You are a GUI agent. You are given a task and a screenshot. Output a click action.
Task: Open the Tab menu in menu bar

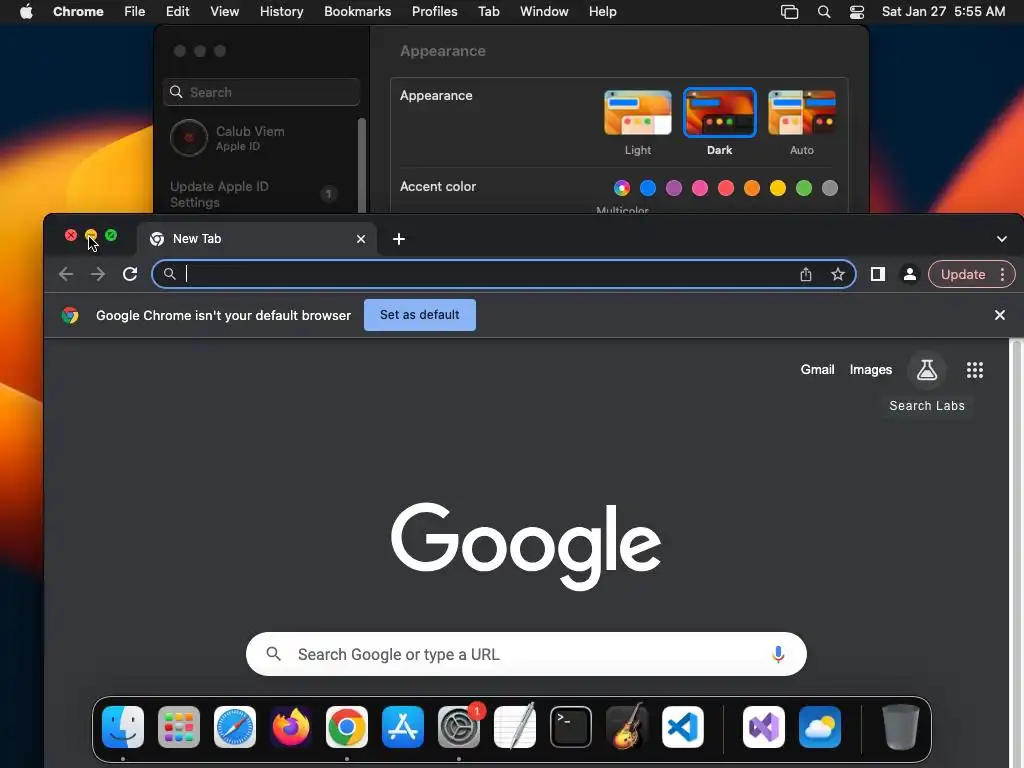tap(488, 12)
